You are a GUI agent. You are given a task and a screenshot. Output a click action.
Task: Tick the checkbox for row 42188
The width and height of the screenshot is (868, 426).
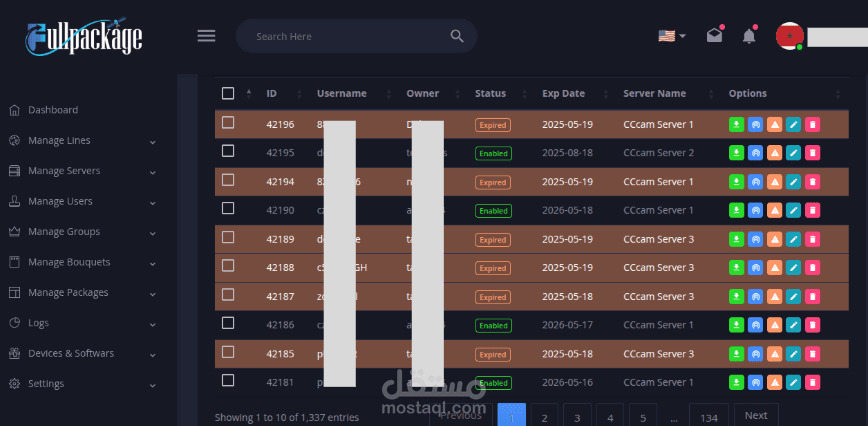click(x=228, y=266)
